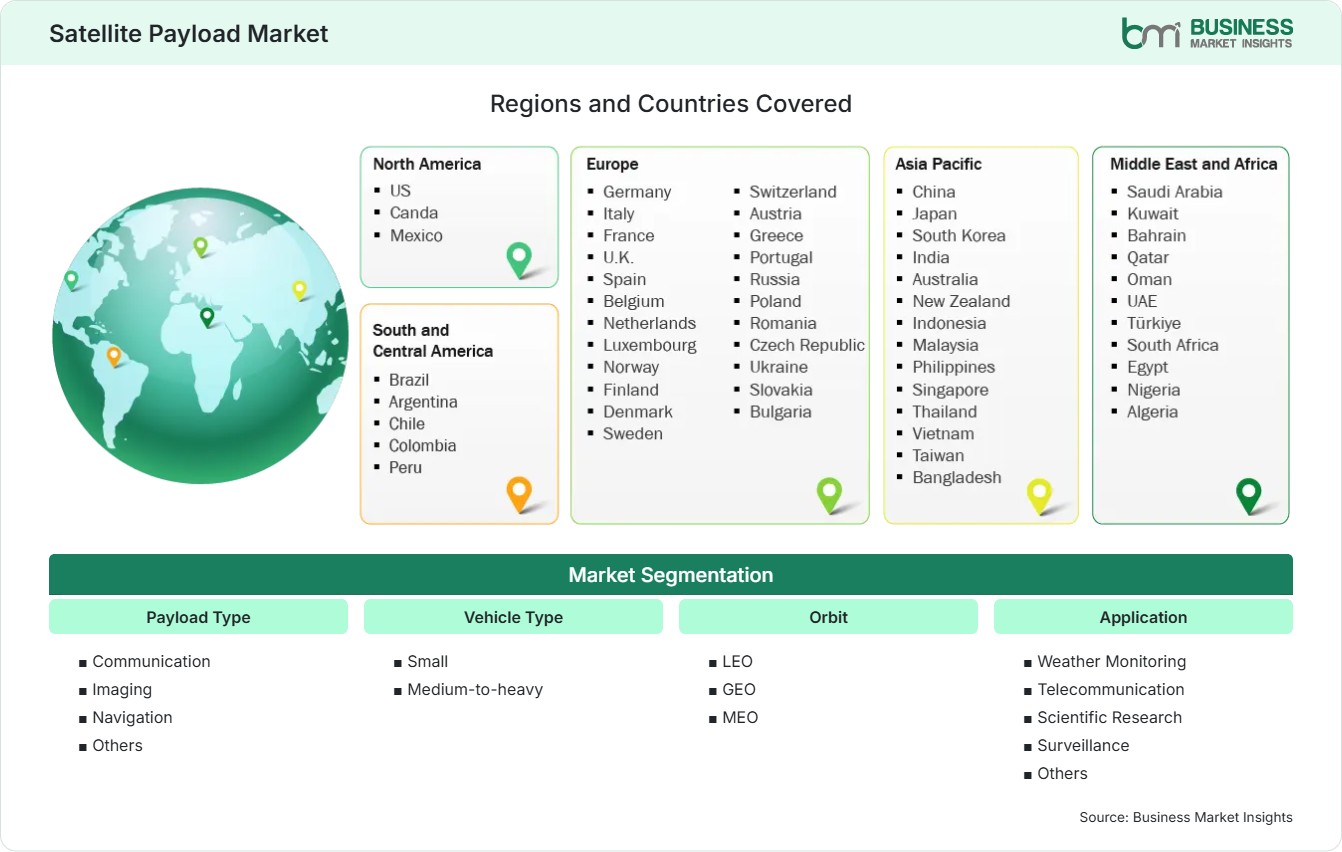Select the Orbit segmentation header
1342x852 pixels.
[828, 617]
